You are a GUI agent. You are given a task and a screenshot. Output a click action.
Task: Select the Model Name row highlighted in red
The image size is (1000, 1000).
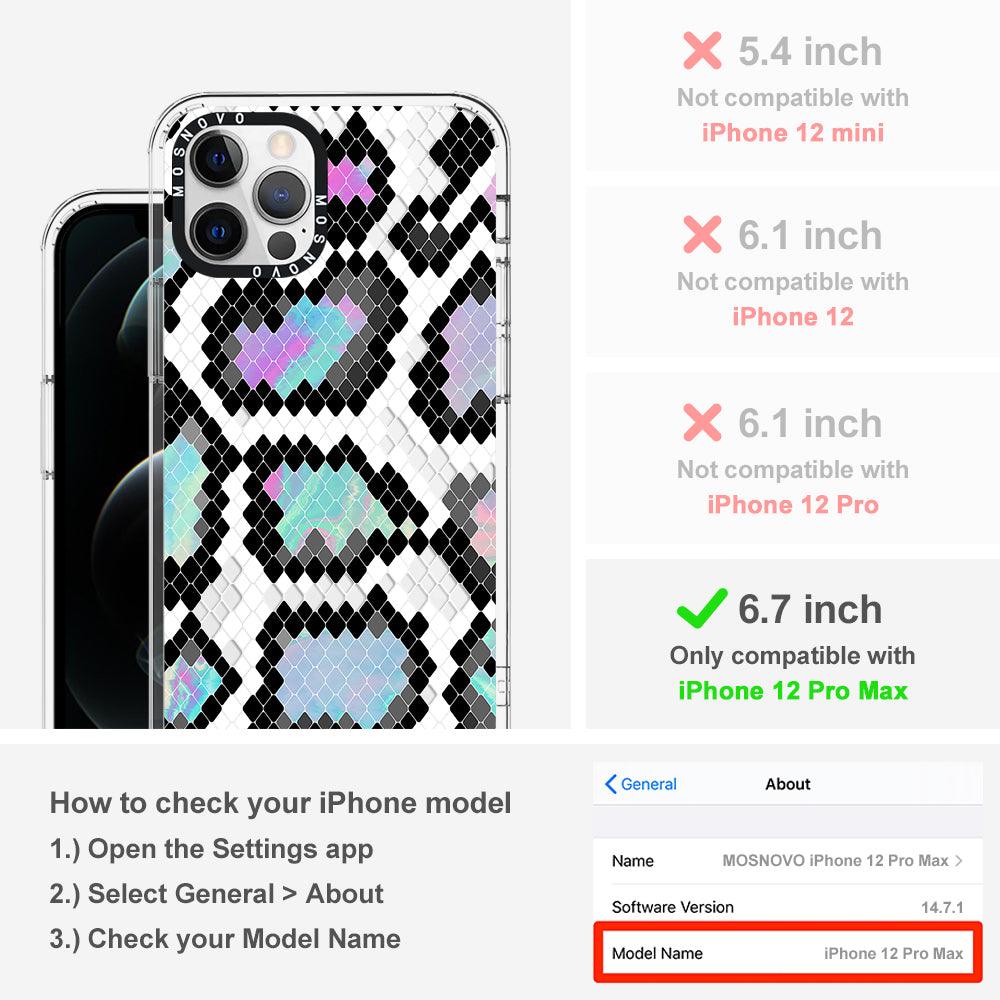787,953
